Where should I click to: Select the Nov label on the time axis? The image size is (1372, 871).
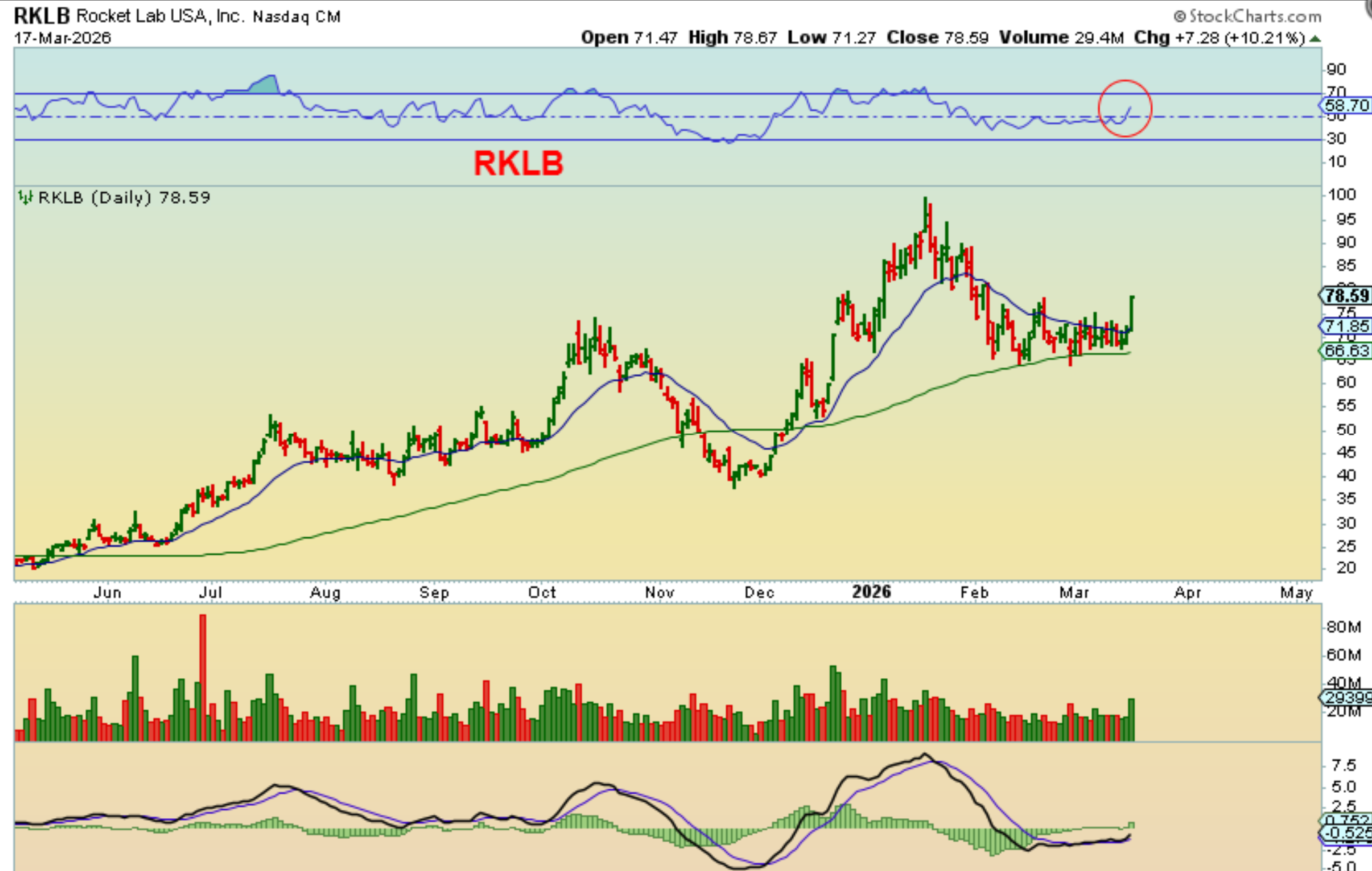[659, 592]
